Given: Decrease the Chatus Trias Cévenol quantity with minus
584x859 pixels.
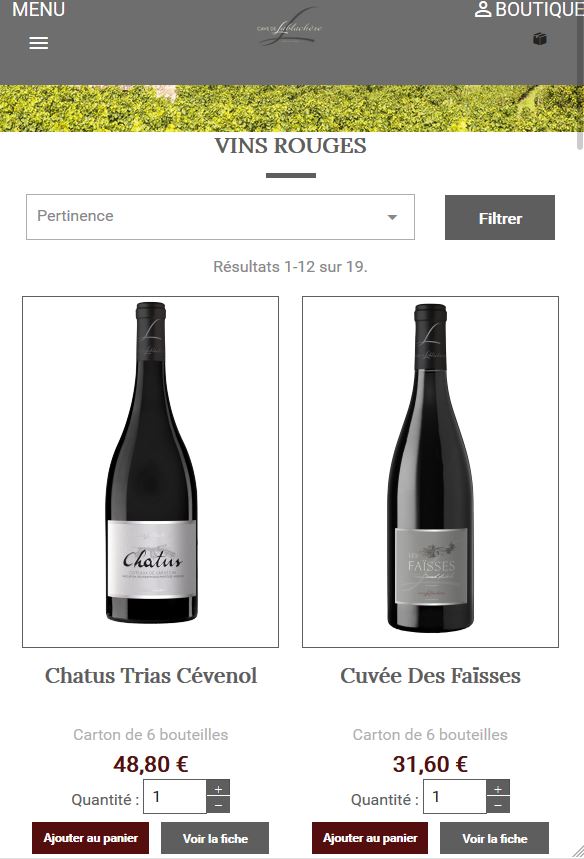Looking at the screenshot, I should (218, 805).
